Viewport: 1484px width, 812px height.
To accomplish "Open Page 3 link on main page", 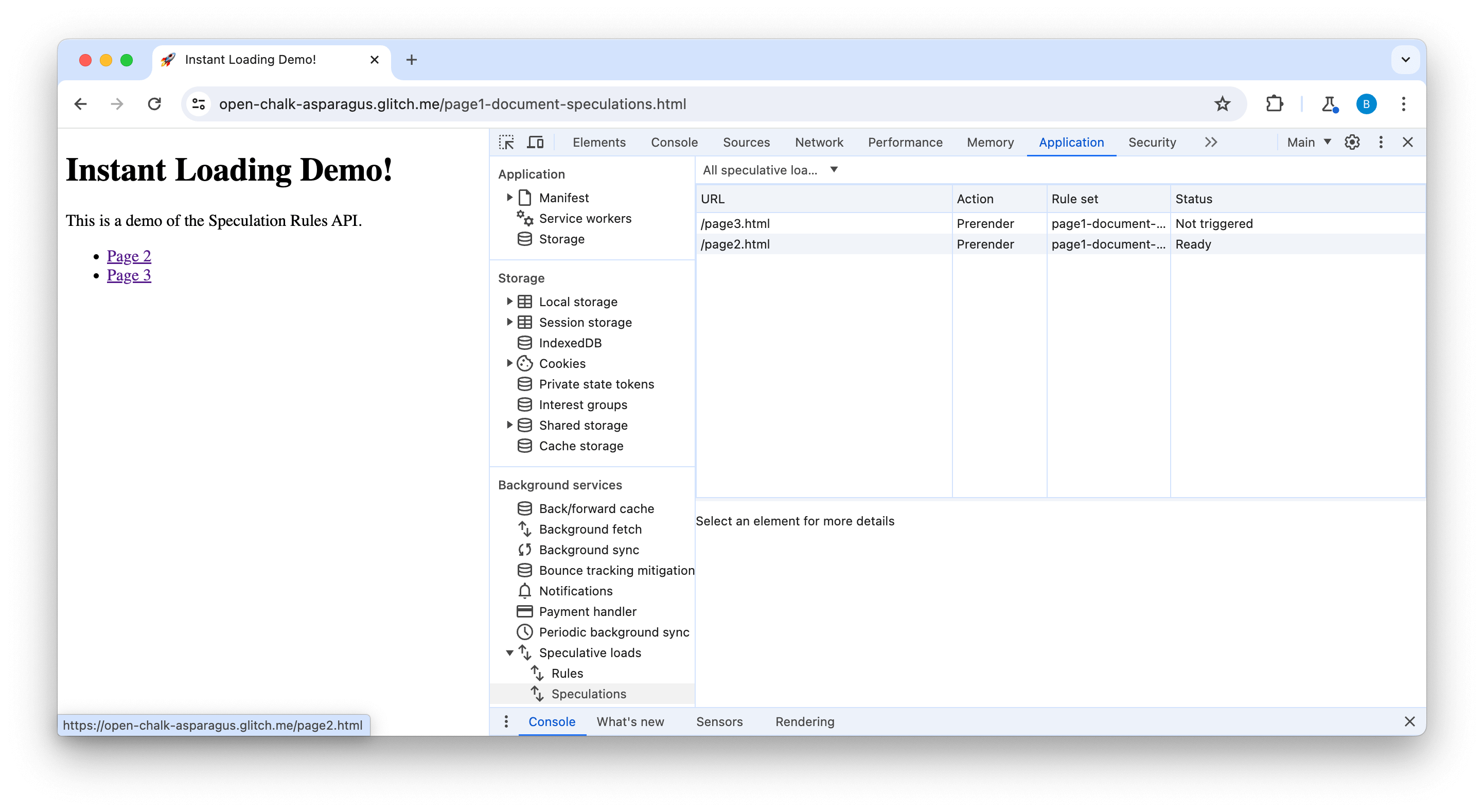I will click(x=129, y=275).
